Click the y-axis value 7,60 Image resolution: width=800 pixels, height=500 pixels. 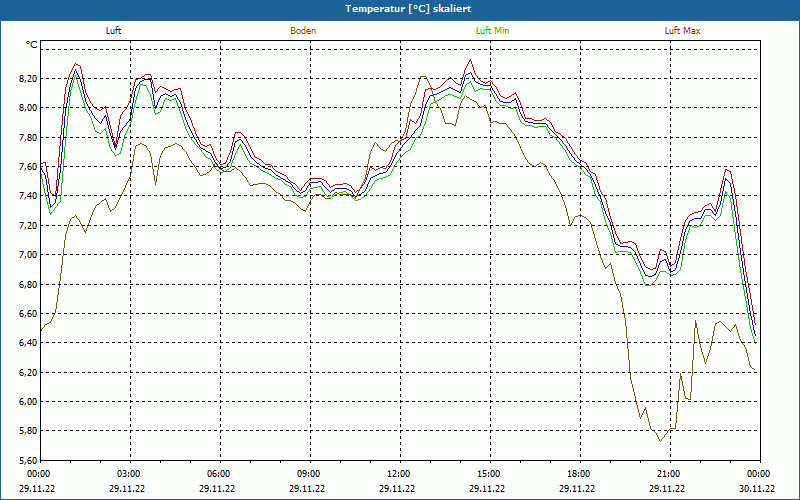(x=28, y=166)
